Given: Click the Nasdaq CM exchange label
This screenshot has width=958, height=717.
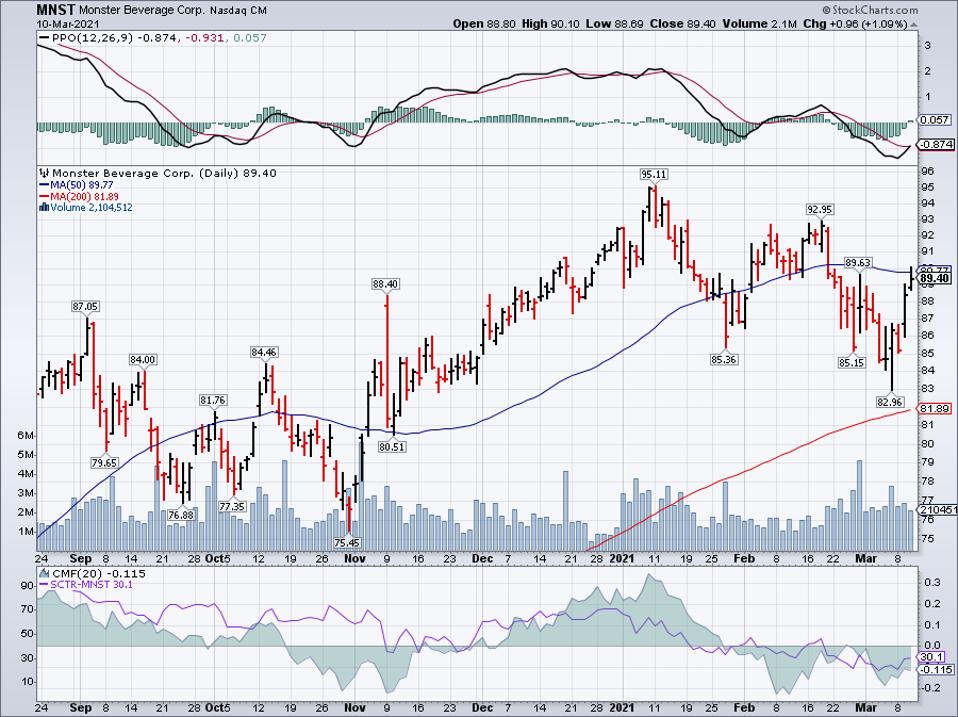Looking at the screenshot, I should click(x=238, y=11).
